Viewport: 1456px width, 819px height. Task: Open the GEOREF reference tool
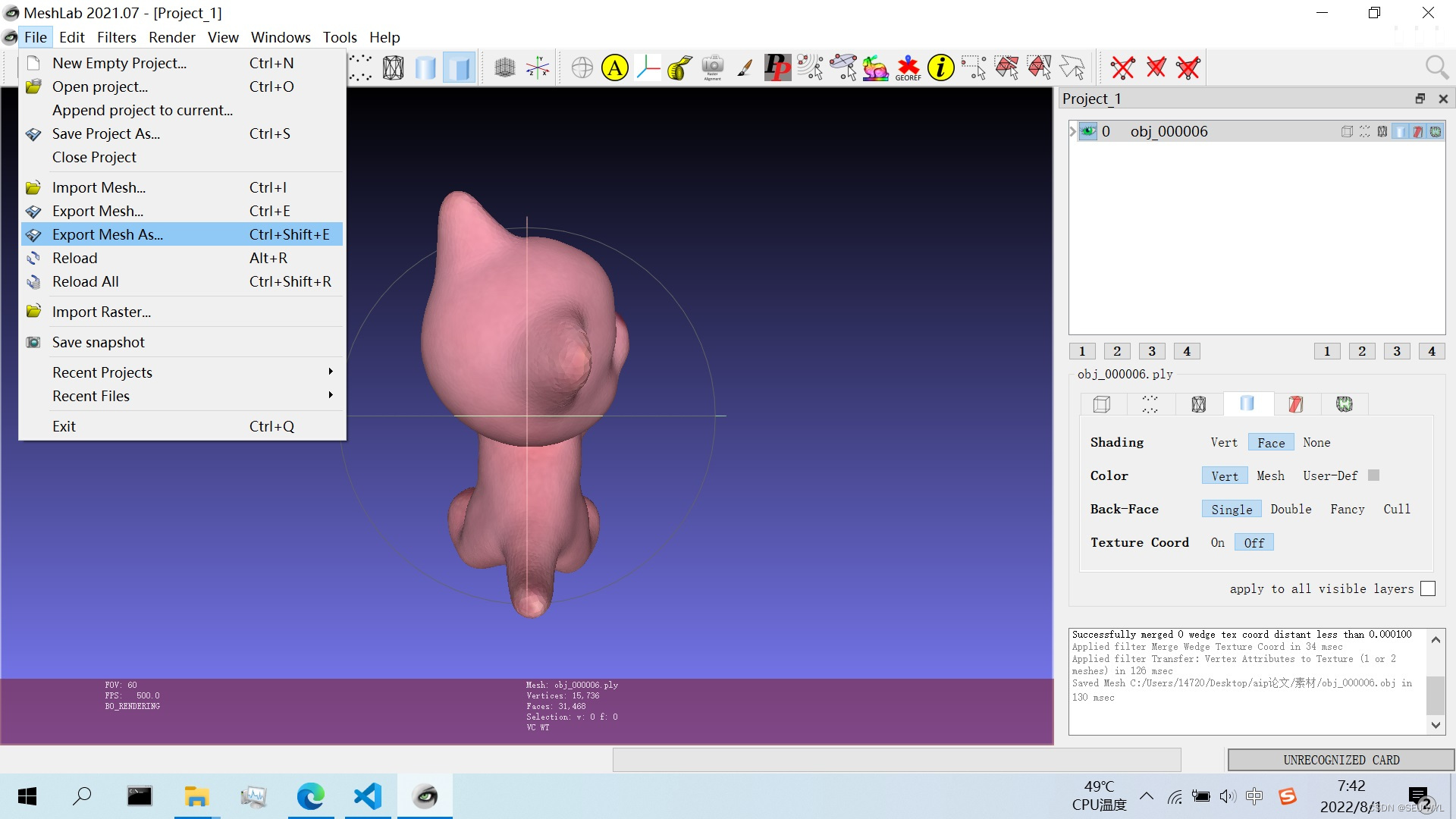(908, 67)
